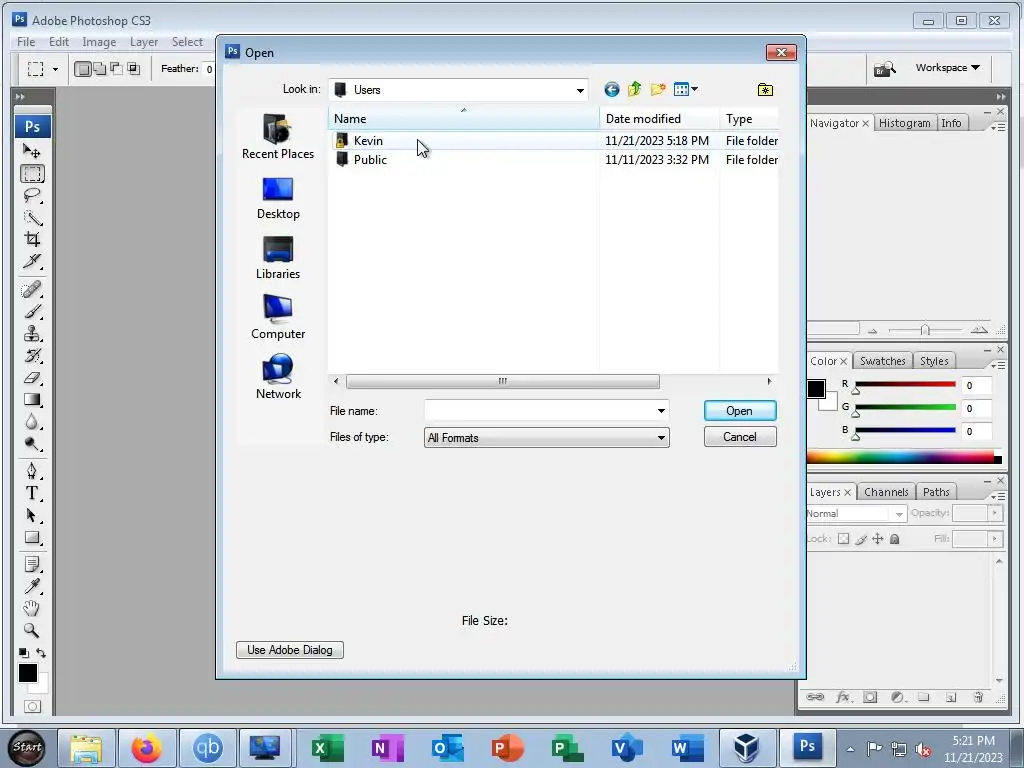Open the Workspace dropdown

pos(948,67)
